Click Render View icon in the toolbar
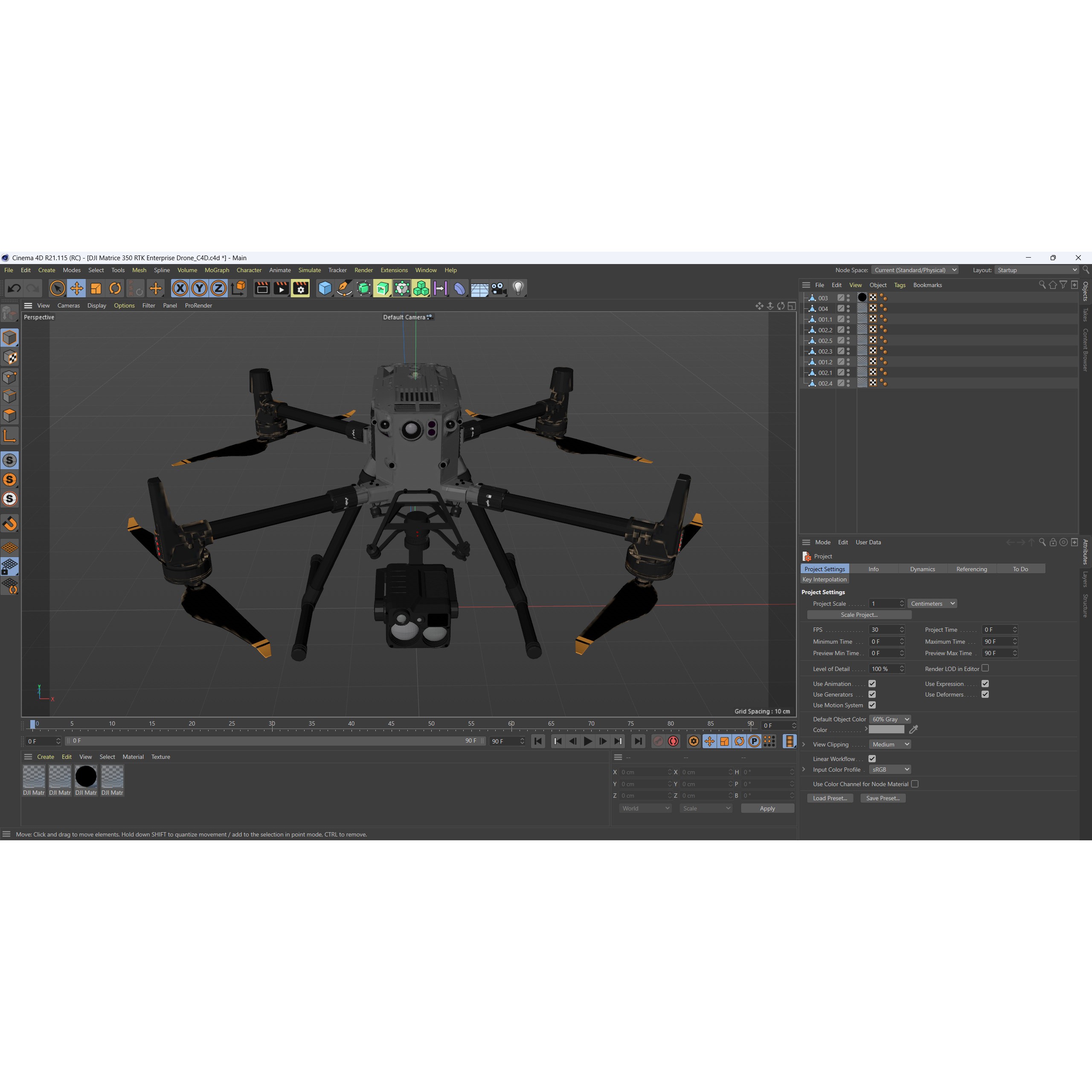 click(261, 288)
